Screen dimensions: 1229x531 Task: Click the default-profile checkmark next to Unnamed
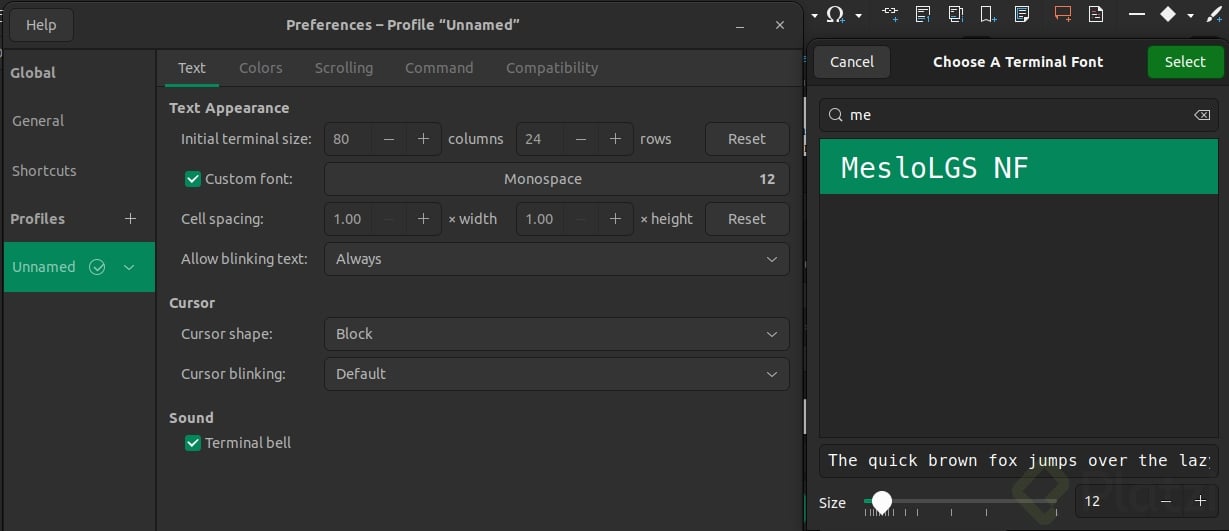[x=97, y=267]
